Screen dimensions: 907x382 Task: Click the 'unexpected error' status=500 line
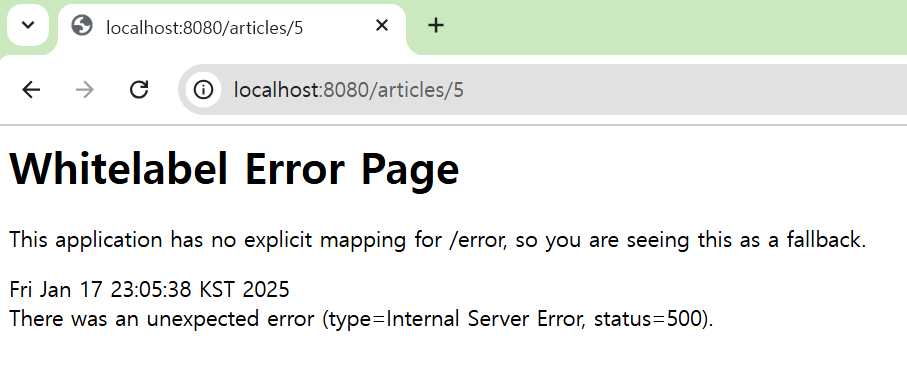(362, 319)
